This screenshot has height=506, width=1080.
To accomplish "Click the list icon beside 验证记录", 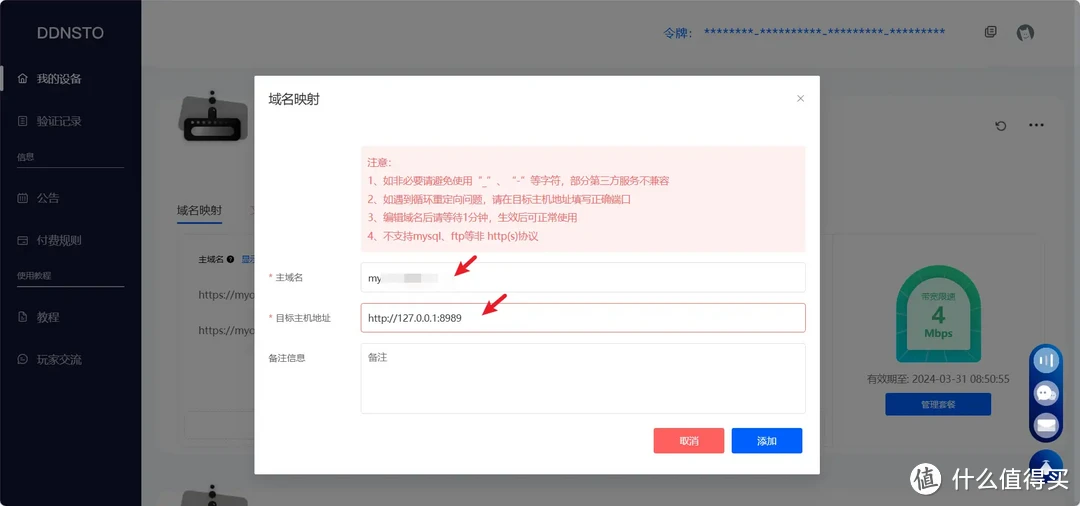I will click(x=23, y=121).
